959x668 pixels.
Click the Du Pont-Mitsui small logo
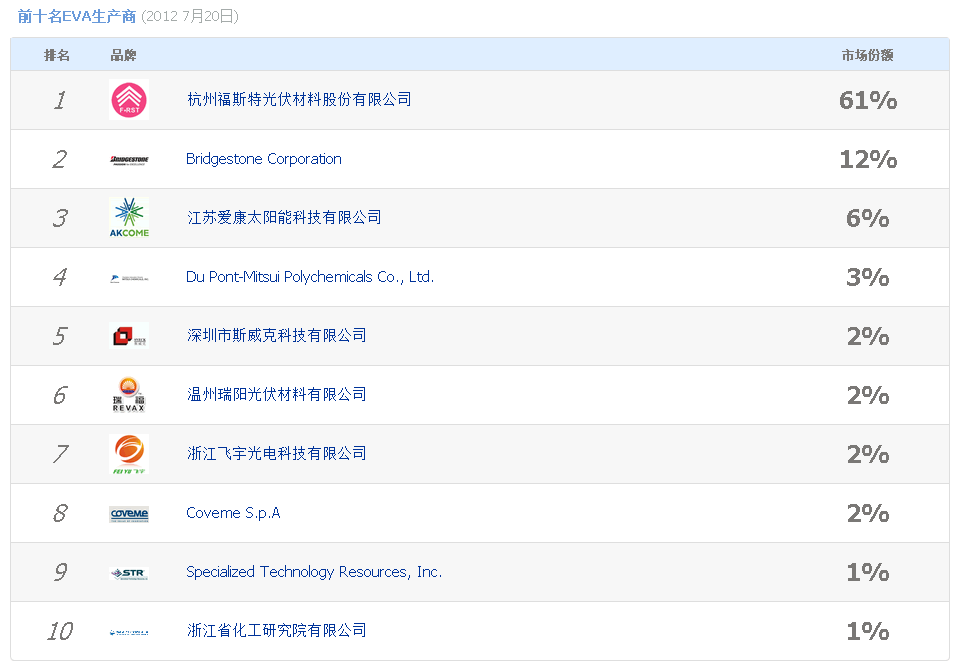(129, 278)
